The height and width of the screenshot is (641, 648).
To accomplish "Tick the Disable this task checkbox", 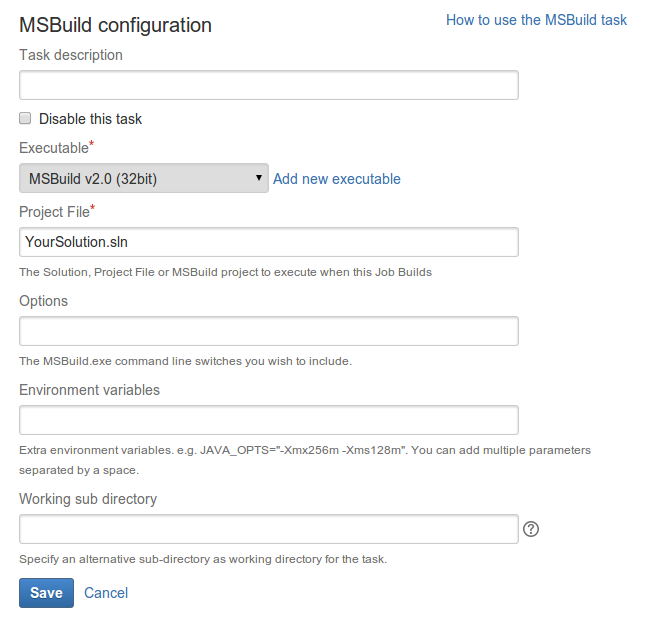I will tap(25, 118).
